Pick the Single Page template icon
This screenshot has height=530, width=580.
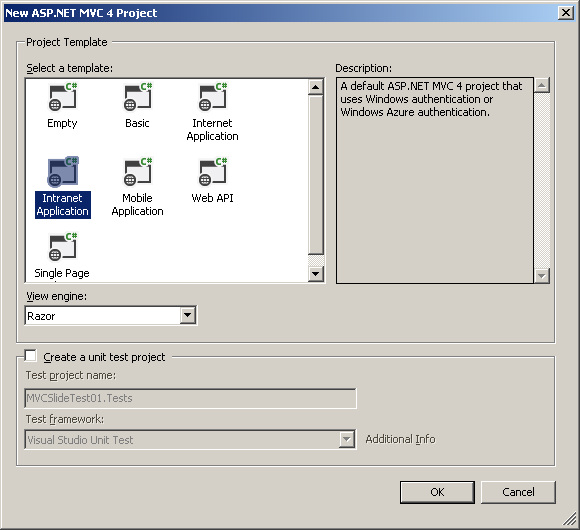point(63,247)
